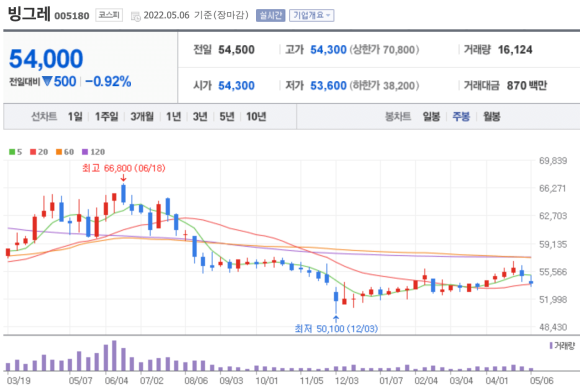Image resolution: width=580 pixels, height=389 pixels.
Task: Click the 2022.05.06 기준(장마감) date text
Action: point(196,15)
